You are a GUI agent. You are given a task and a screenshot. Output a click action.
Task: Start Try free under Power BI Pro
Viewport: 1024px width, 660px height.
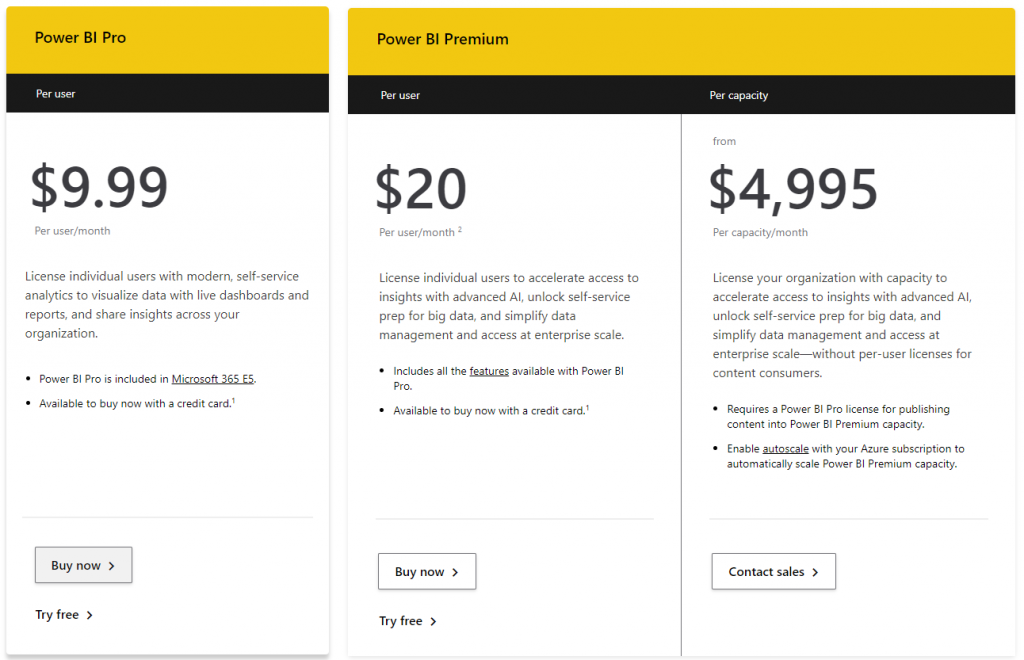[57, 615]
